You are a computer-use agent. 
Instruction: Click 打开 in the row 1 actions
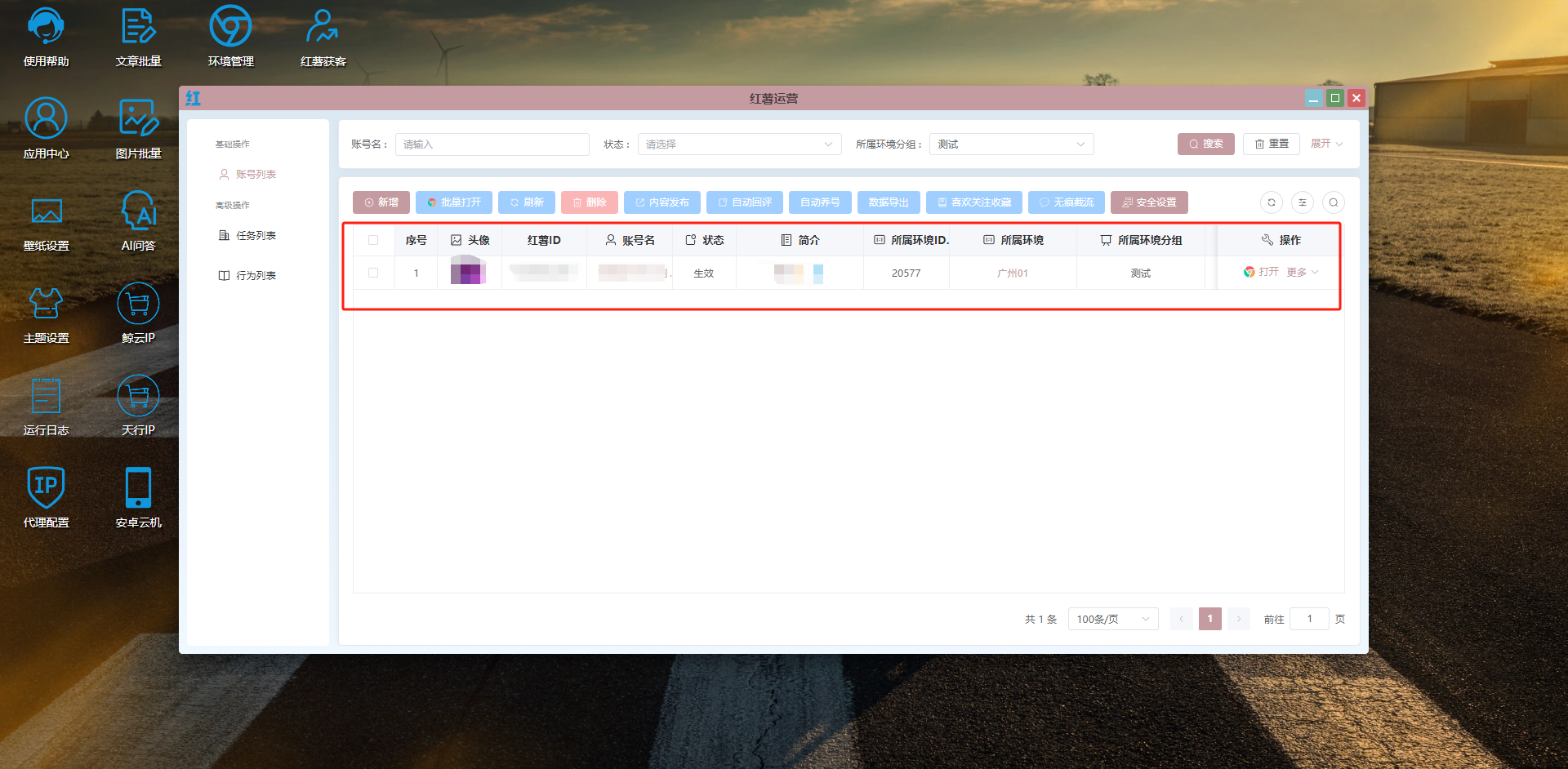click(x=1261, y=272)
